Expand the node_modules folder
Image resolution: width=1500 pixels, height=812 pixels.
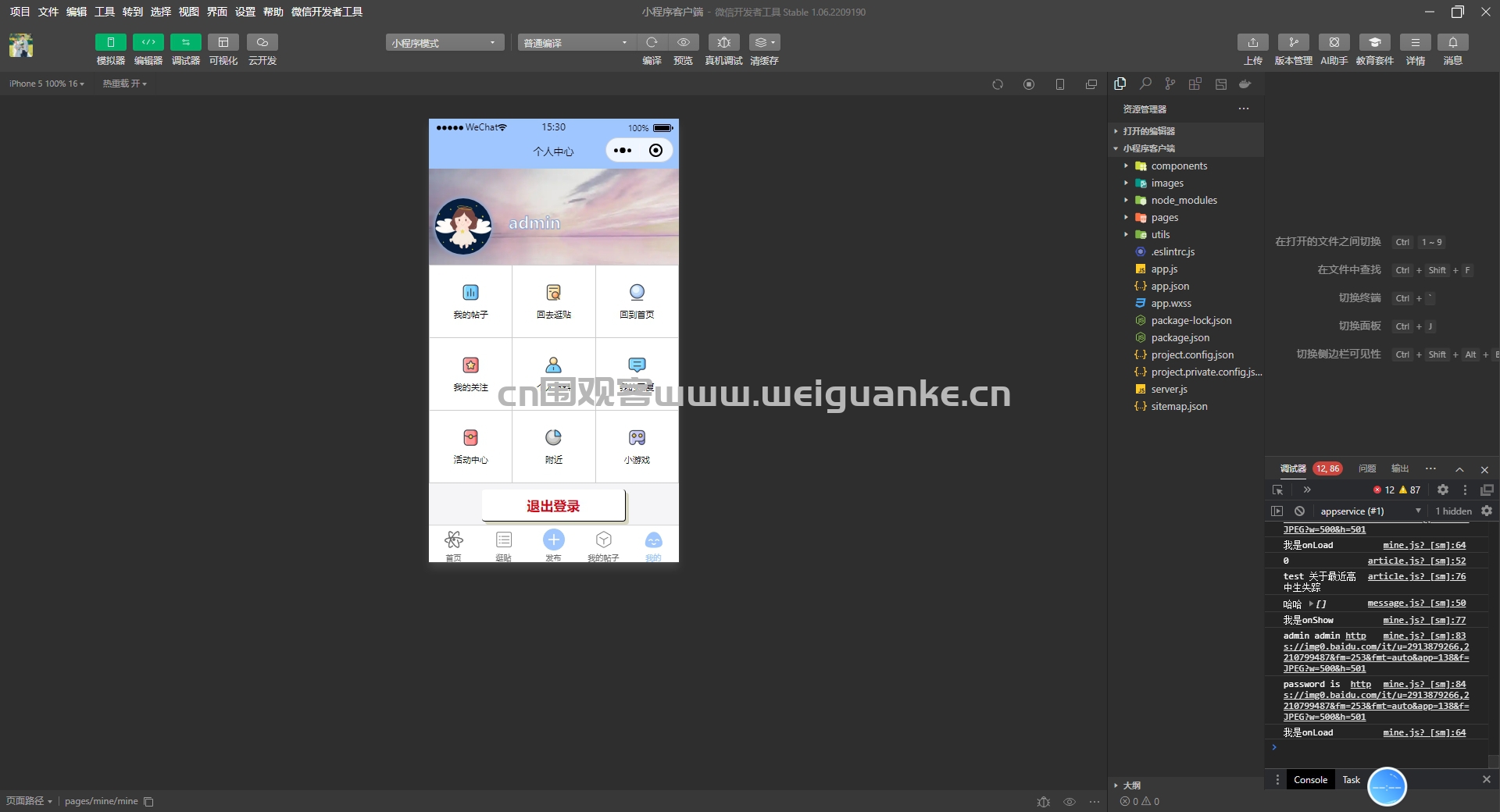pyautogui.click(x=1186, y=200)
